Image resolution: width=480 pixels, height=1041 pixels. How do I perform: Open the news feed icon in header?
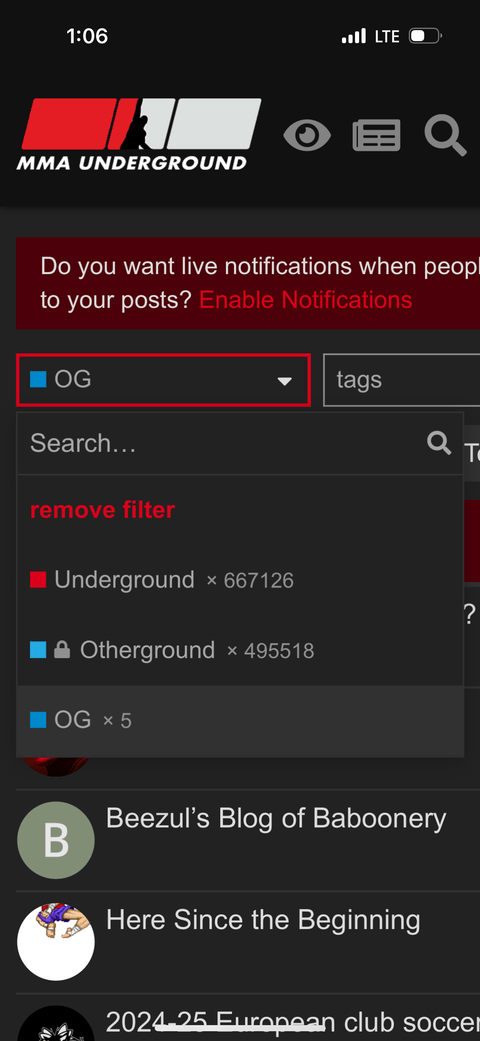pos(376,135)
